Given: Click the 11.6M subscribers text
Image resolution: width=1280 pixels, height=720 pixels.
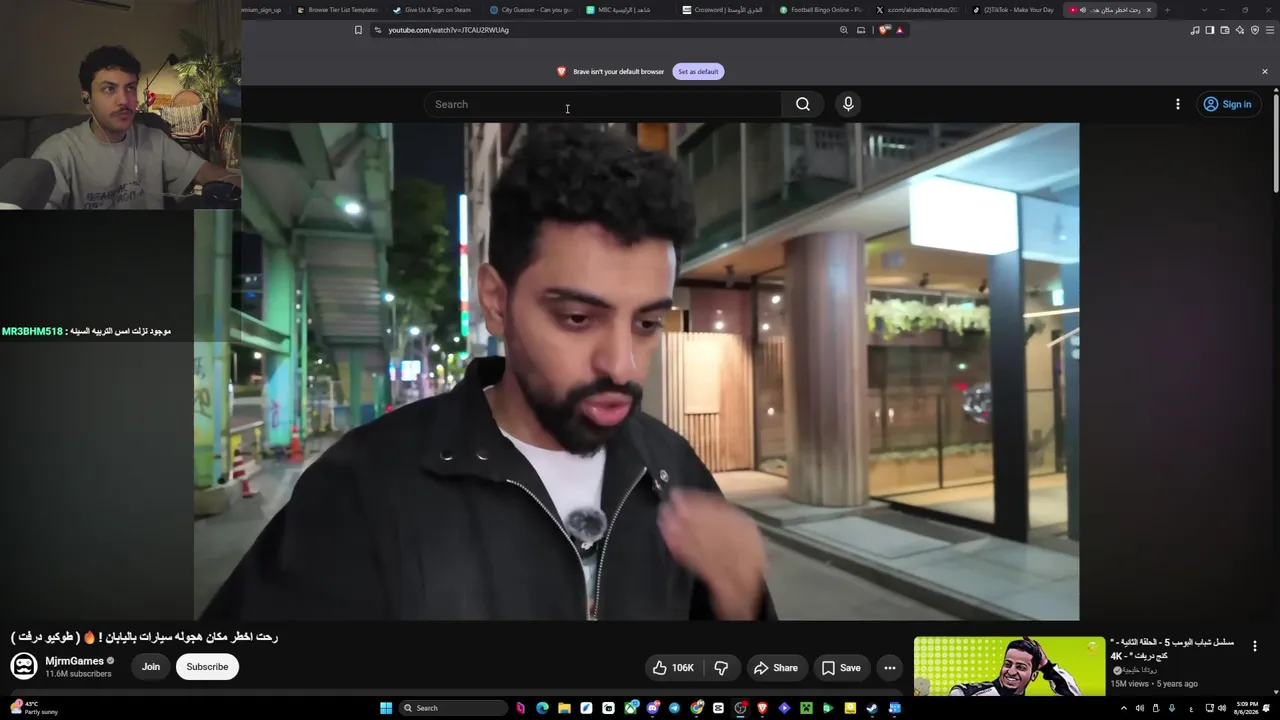Looking at the screenshot, I should click(78, 674).
